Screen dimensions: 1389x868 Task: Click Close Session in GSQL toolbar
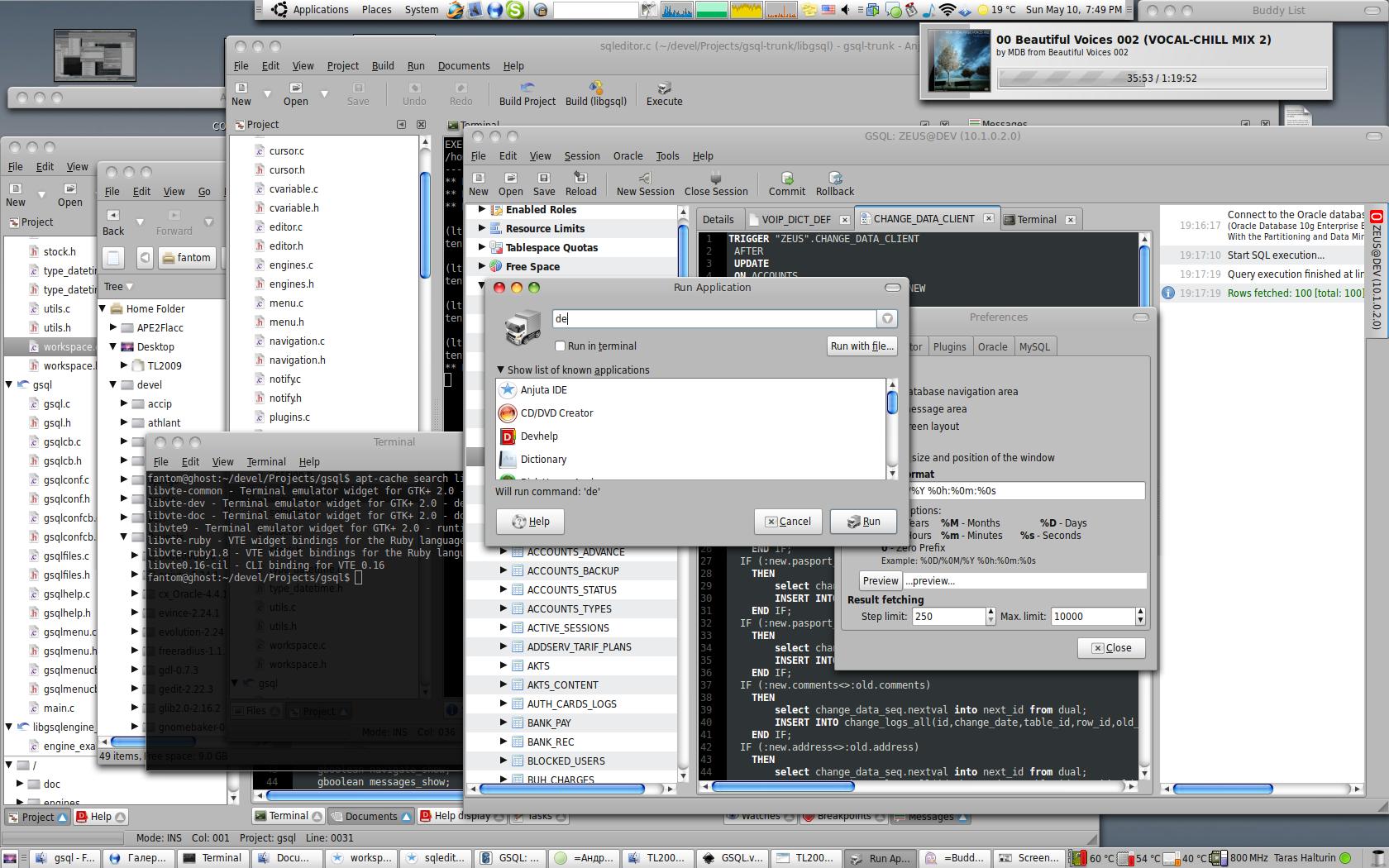(716, 184)
